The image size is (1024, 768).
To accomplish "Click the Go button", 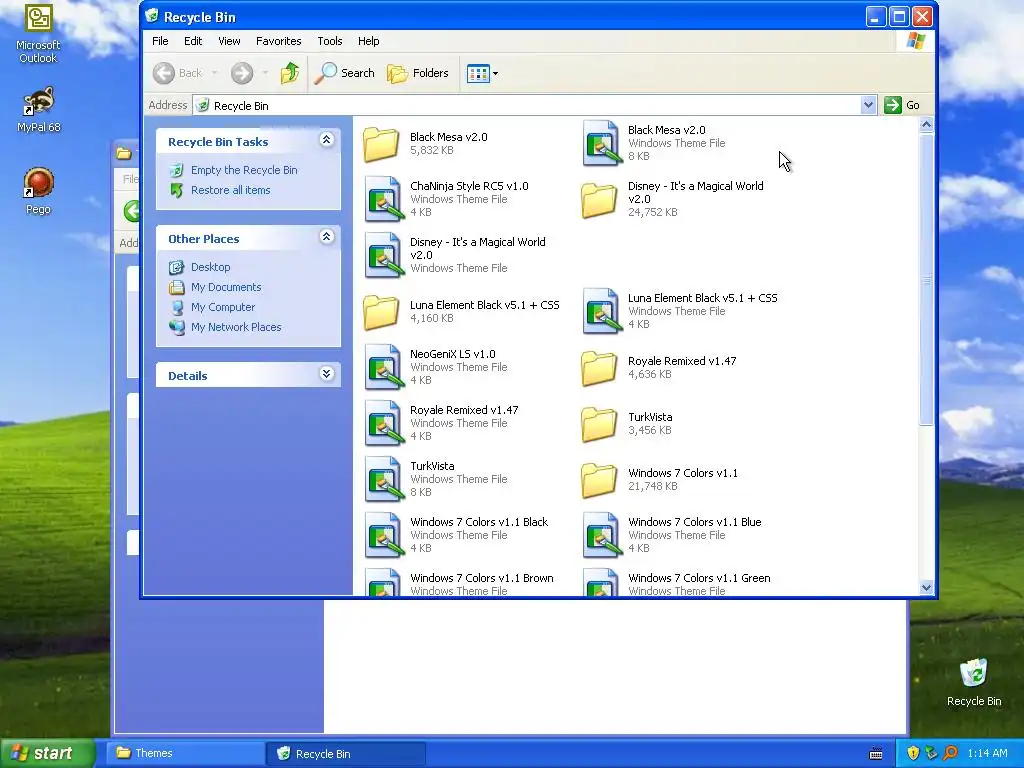I will [902, 105].
